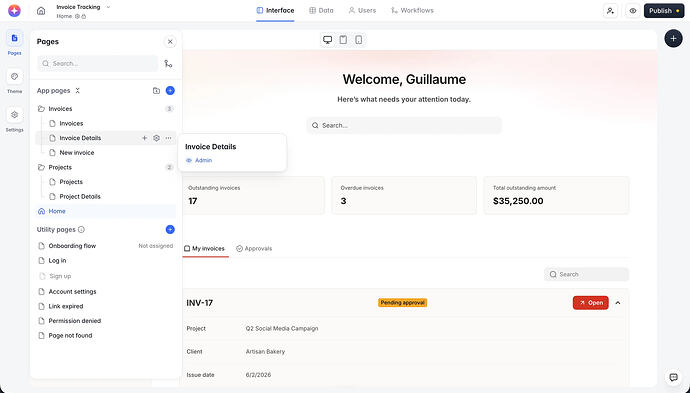Click the red Open button for INV-17
Viewport: 690px width, 393px height.
591,303
